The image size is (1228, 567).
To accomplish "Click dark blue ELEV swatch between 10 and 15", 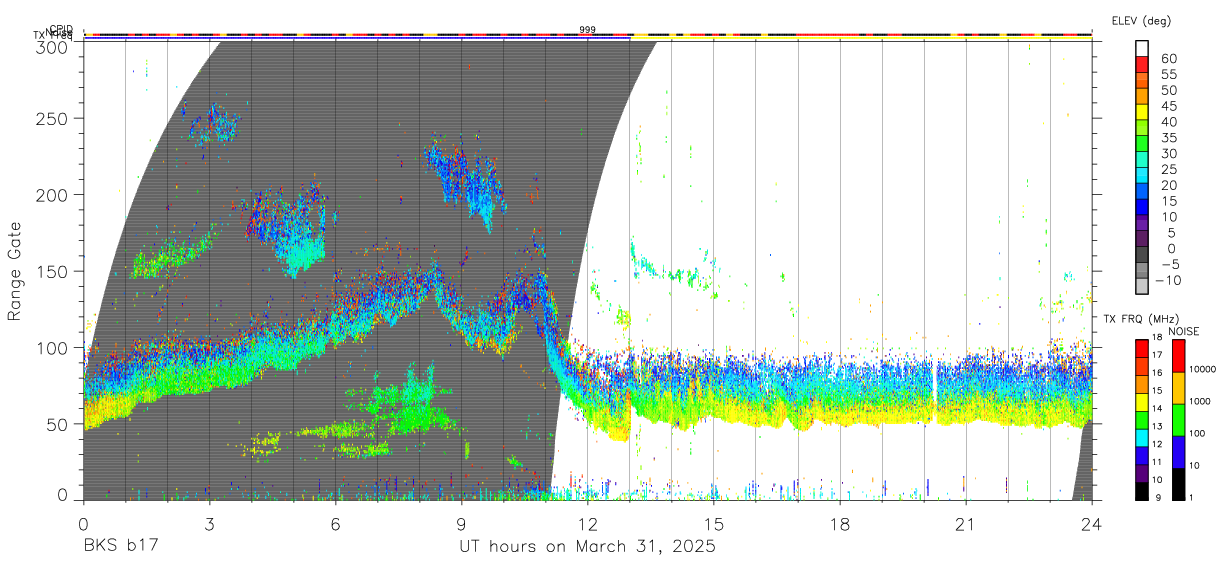I will point(1143,206).
